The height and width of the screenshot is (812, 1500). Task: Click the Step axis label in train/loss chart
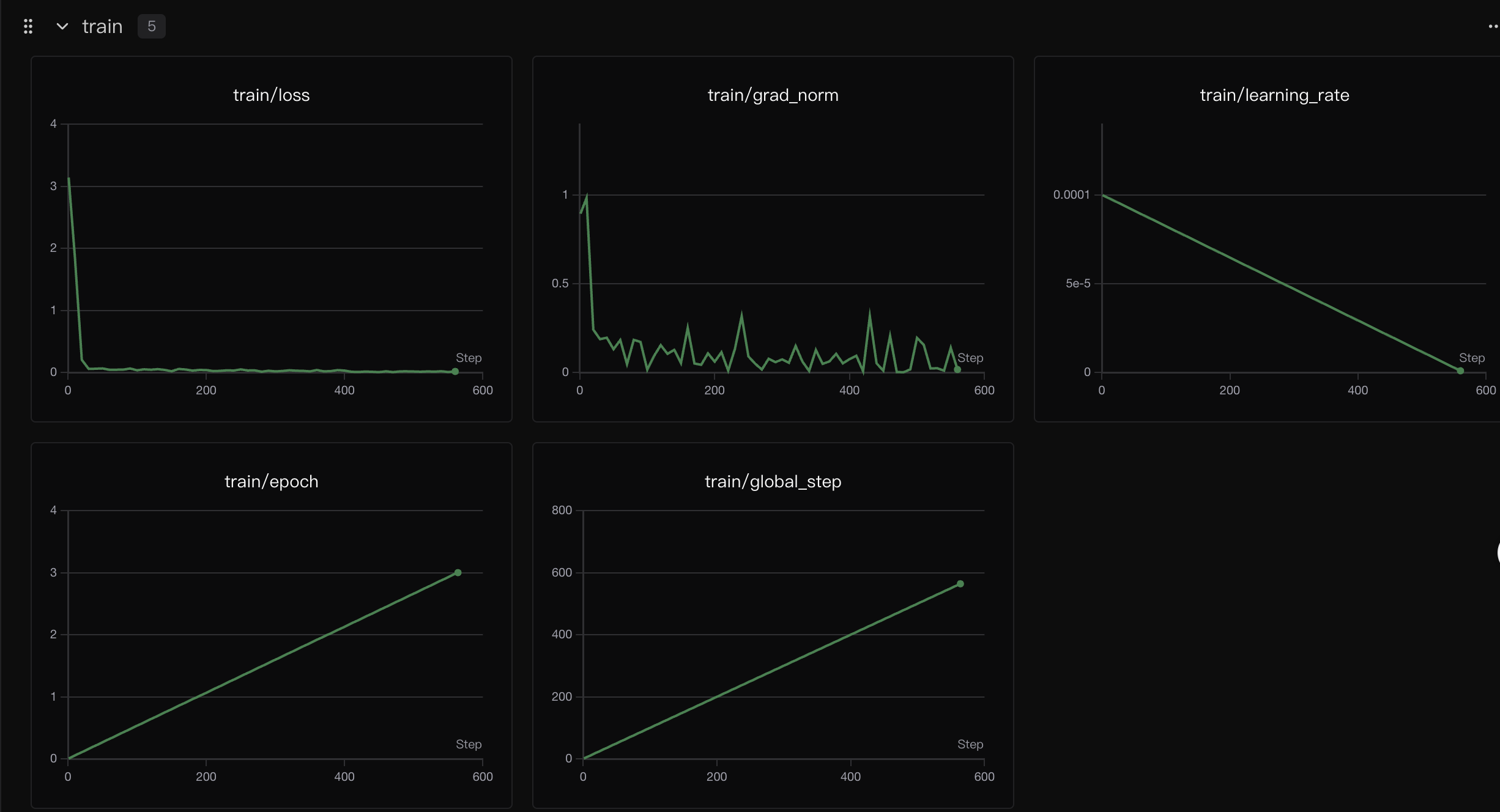tap(469, 358)
